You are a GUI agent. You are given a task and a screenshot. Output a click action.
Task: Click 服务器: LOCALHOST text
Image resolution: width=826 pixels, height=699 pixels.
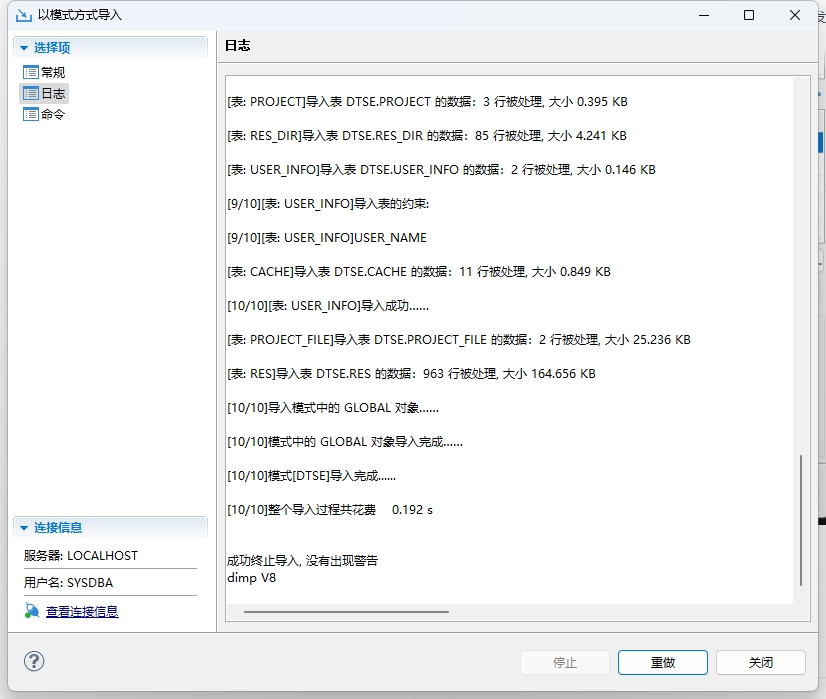tap(81, 556)
